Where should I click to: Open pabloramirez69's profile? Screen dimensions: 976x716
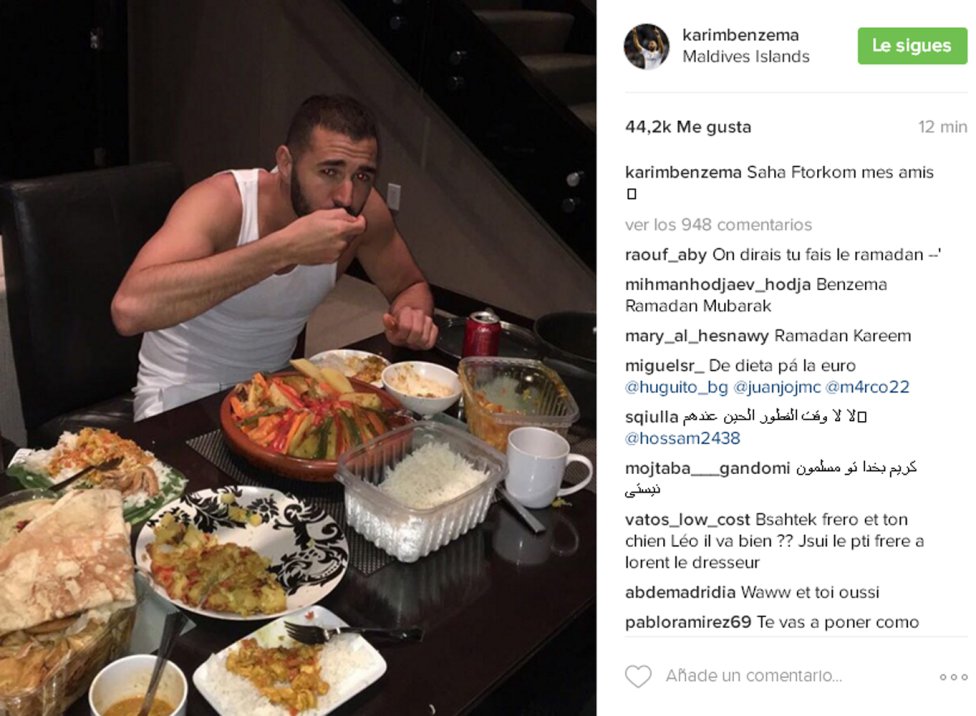pos(688,623)
